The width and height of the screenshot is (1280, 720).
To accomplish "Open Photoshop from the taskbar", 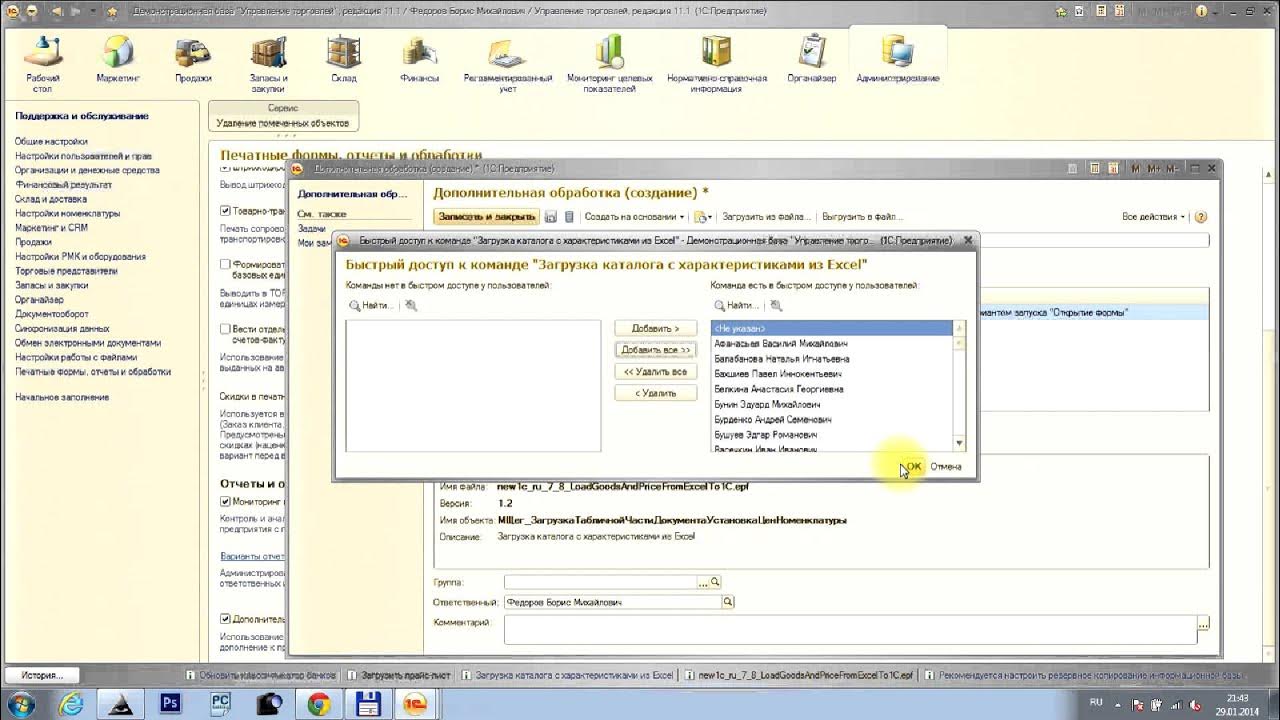I will [170, 704].
